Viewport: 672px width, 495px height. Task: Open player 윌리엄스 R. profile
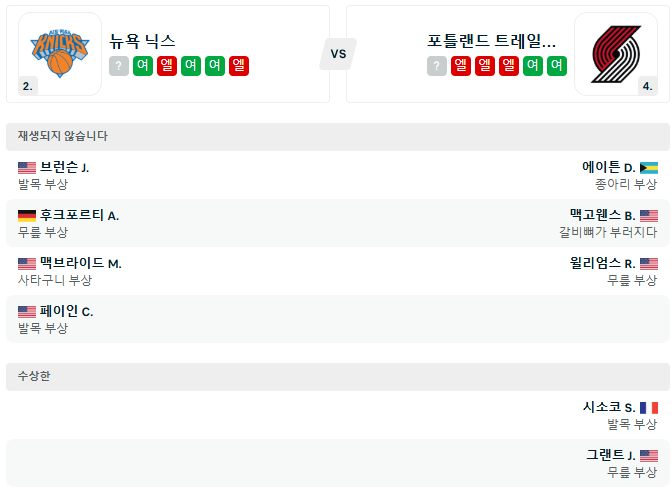coord(602,263)
